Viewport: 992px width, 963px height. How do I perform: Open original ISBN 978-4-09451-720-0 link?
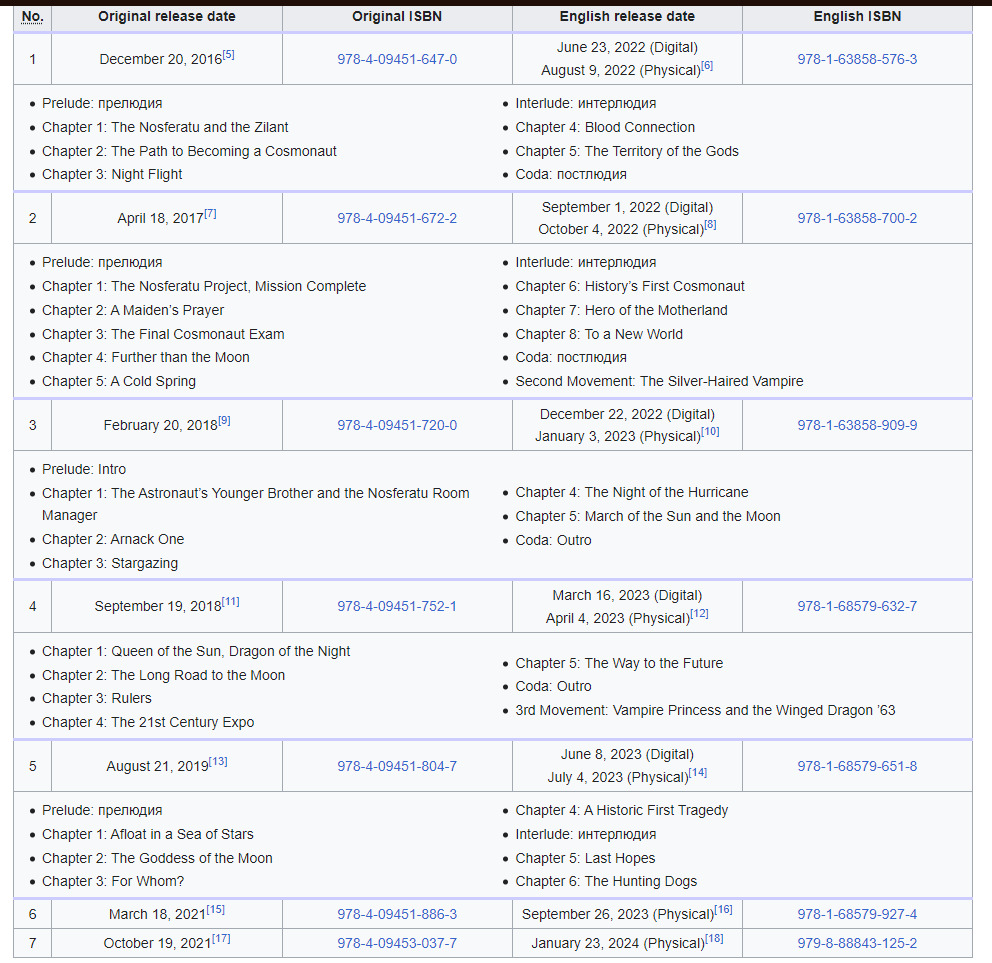tap(397, 425)
